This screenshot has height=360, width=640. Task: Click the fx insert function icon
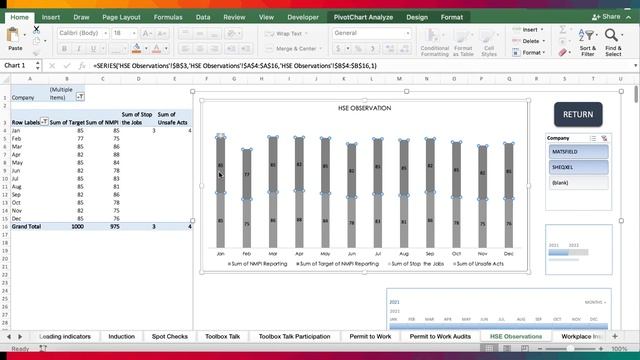[82, 66]
